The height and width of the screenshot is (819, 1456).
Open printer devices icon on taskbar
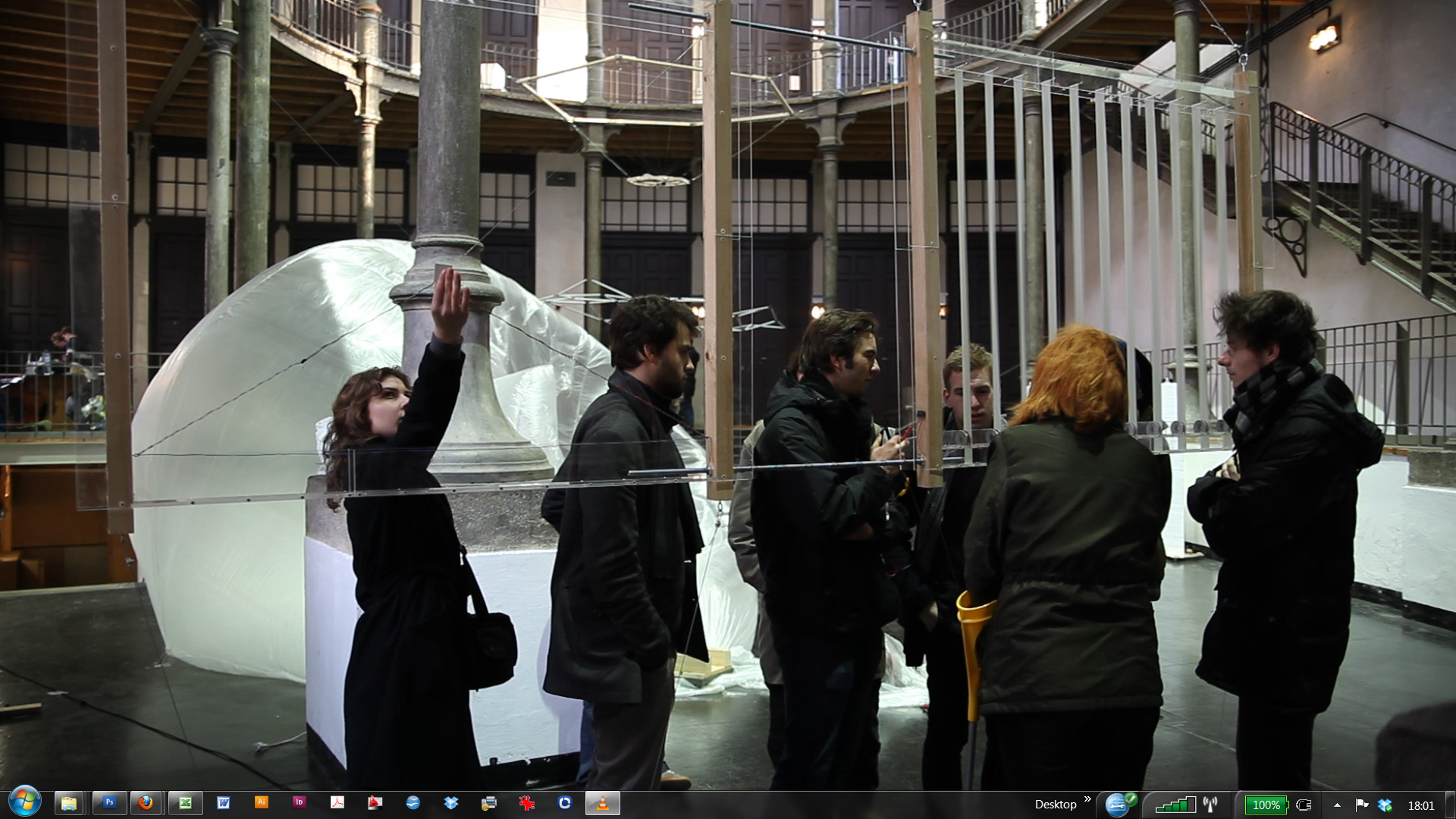(x=489, y=803)
